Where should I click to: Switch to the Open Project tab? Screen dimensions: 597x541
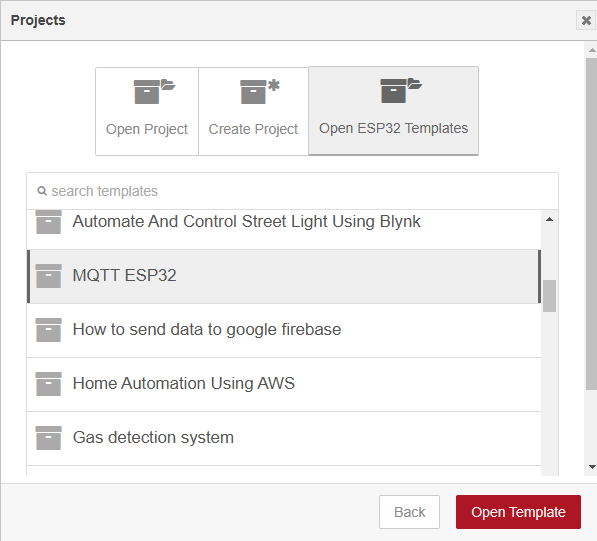click(147, 111)
